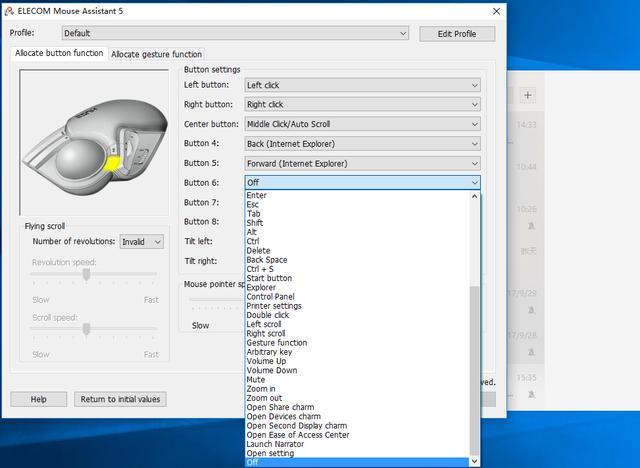Close the Mouse Assistant window
640x468 pixels.
pyautogui.click(x=497, y=11)
